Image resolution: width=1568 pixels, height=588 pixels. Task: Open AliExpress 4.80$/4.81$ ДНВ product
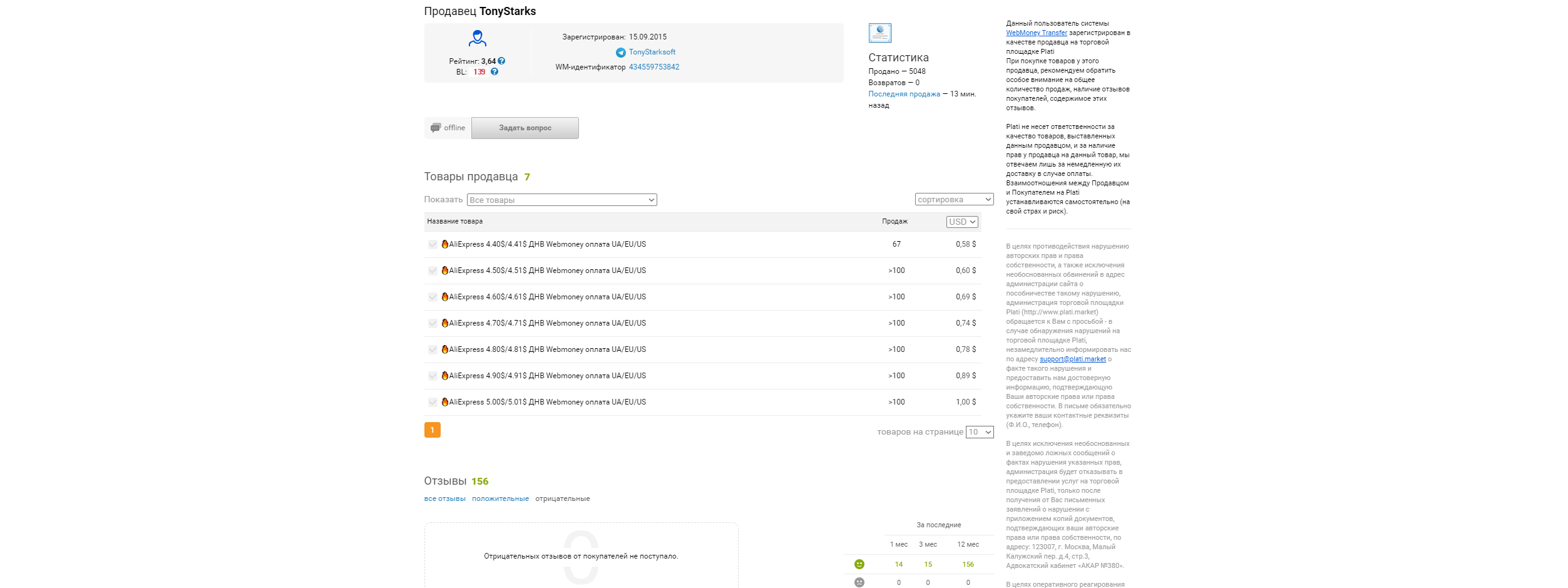coord(547,349)
